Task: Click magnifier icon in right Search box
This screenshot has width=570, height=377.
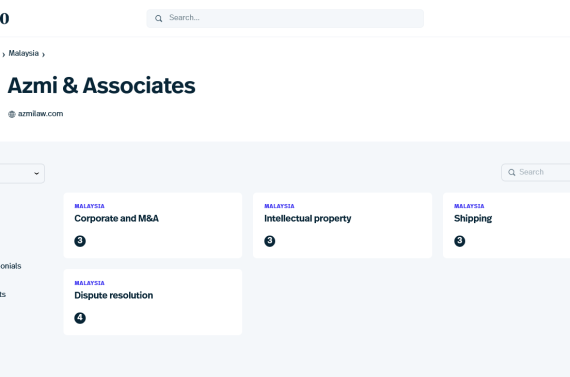Action: point(511,172)
